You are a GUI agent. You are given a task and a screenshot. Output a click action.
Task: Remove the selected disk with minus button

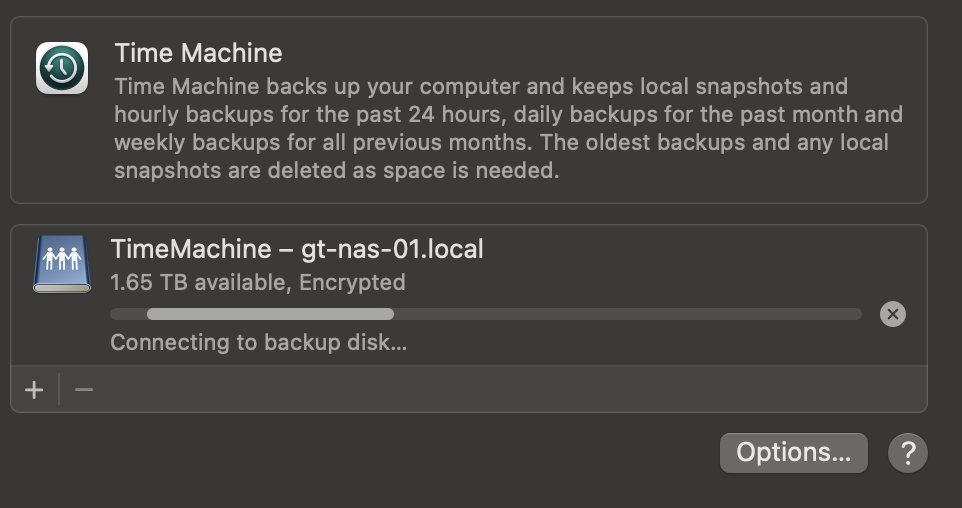tap(84, 389)
